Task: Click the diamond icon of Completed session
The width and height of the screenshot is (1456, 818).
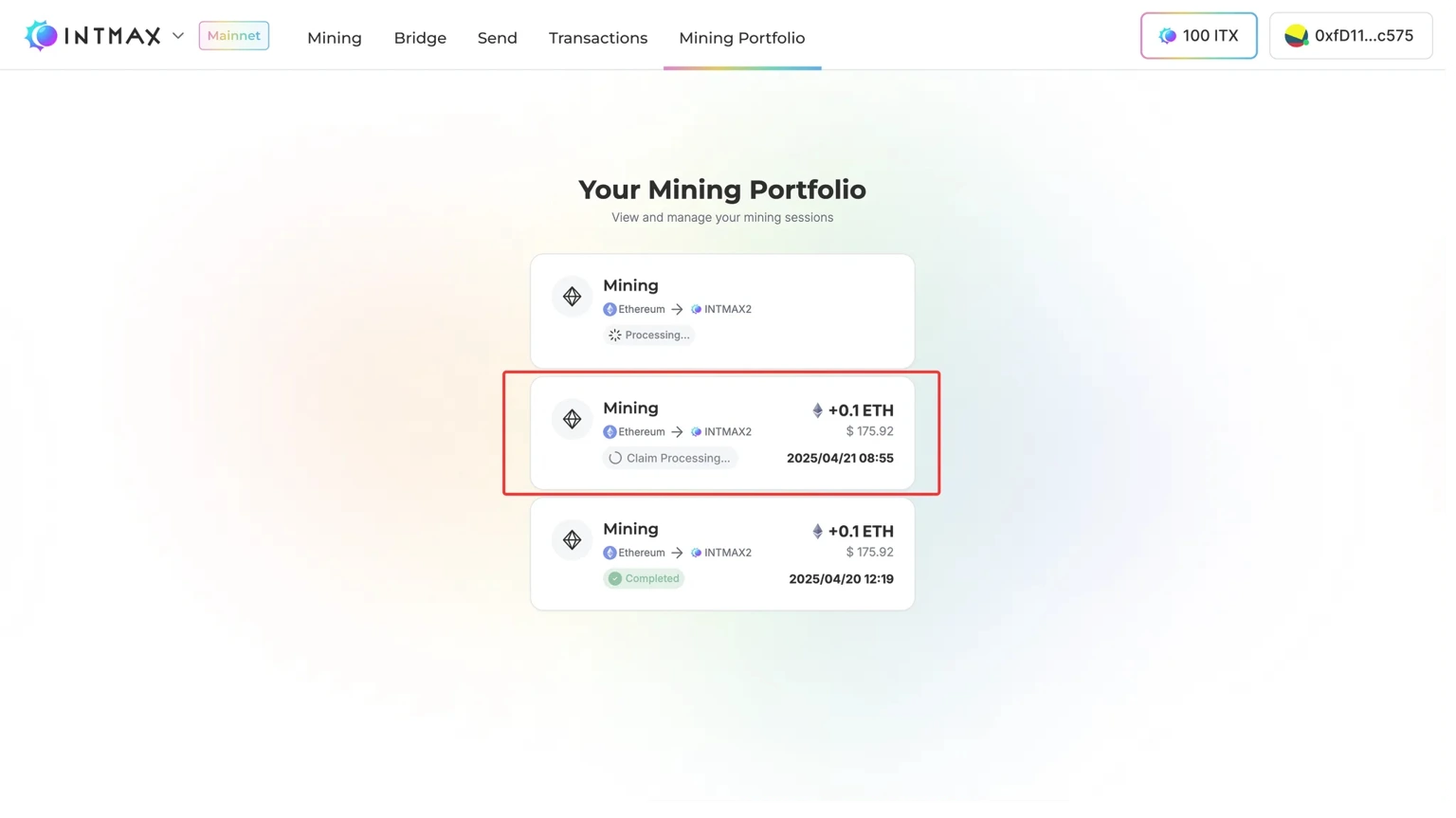Action: click(x=572, y=540)
